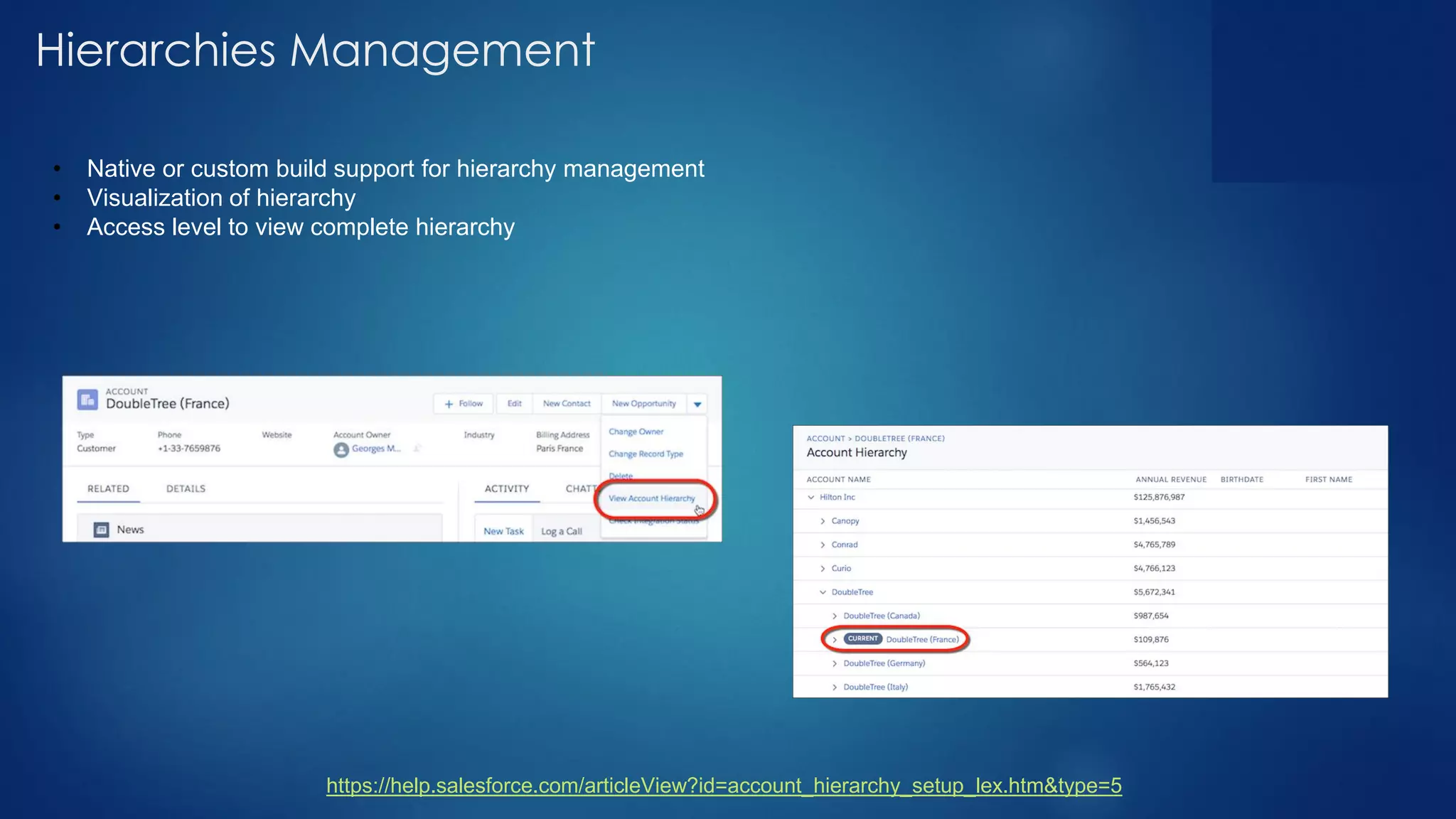
Task: Open the Hilton Inc account link
Action: tap(837, 498)
